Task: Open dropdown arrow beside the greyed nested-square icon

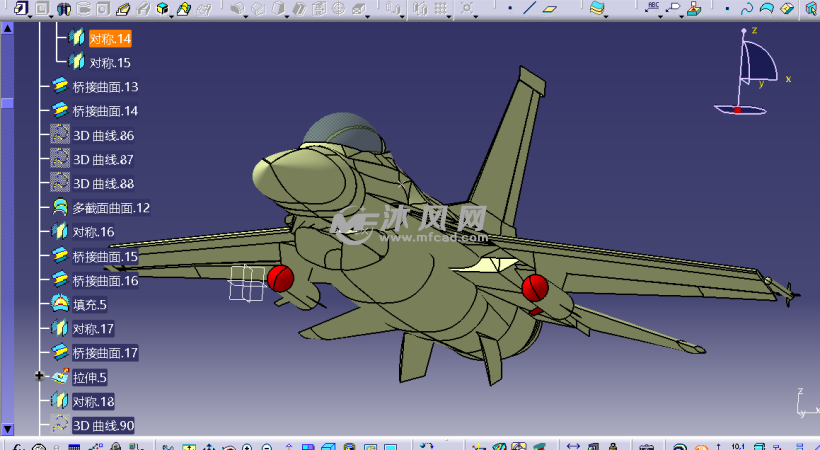Action: (x=51, y=17)
